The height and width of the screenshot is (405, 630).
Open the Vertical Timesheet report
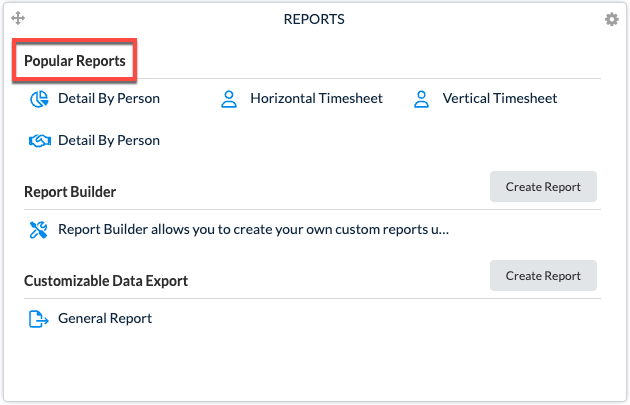point(500,98)
